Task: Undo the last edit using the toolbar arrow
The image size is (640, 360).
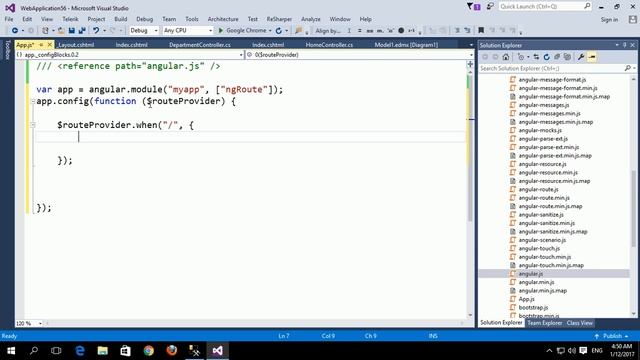Action: 96,31
